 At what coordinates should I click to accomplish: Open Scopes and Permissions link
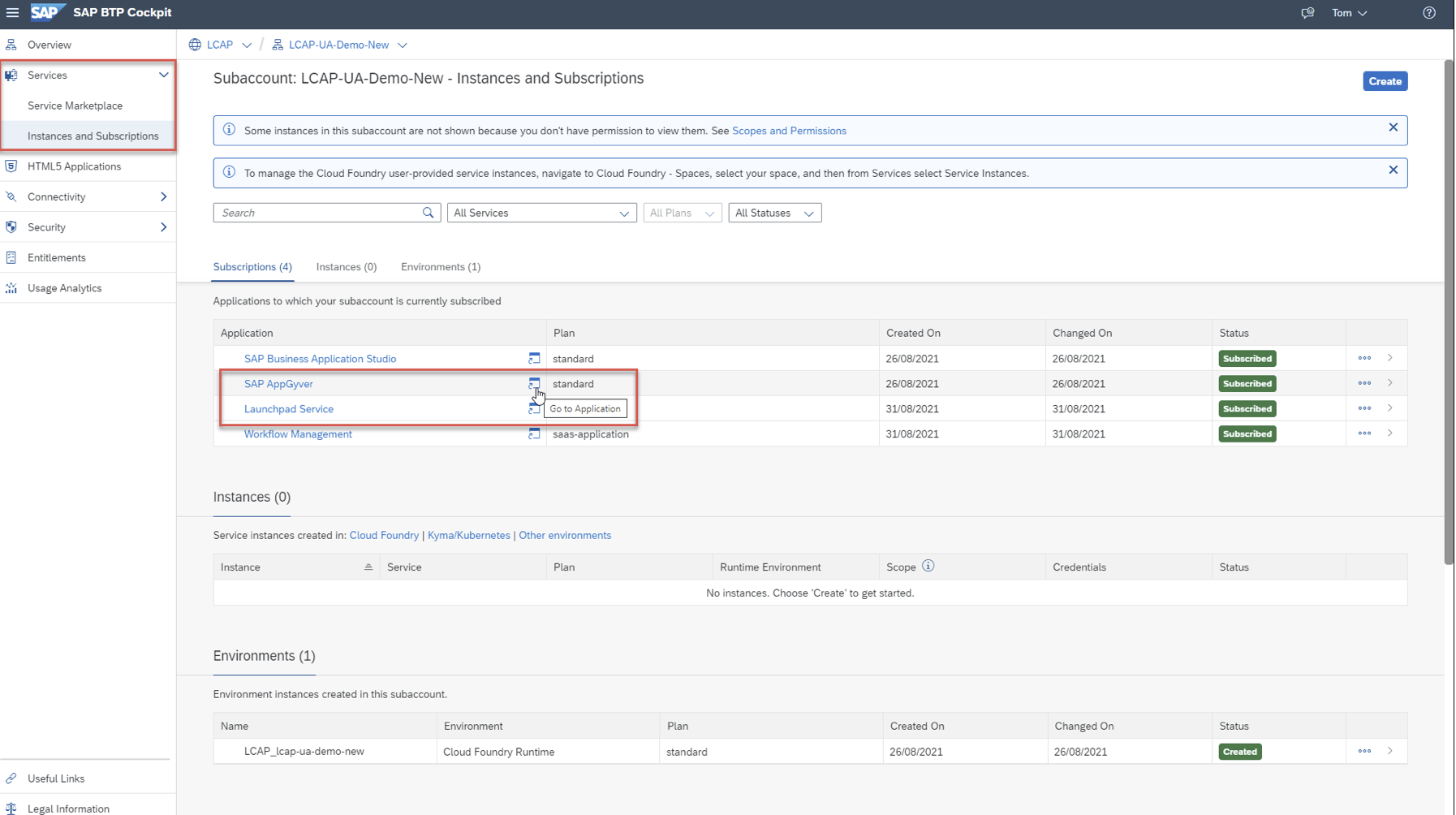coord(789,131)
